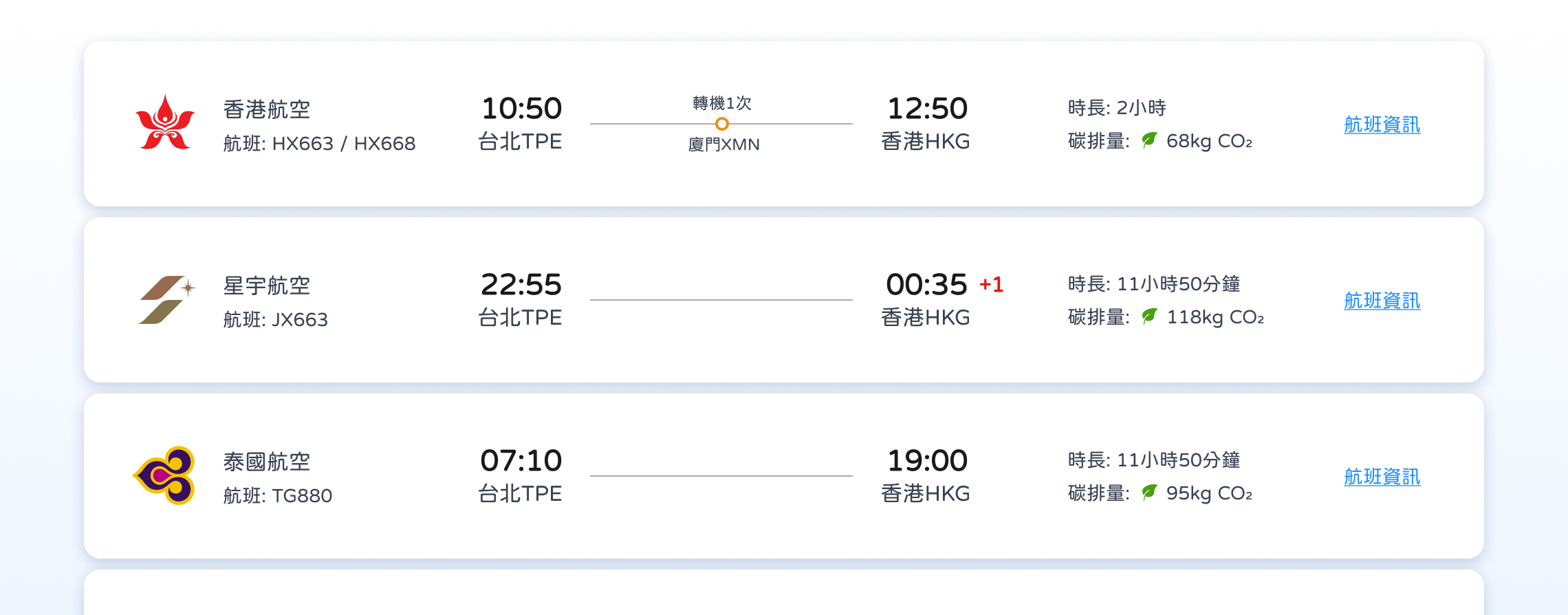Click the 10:50 Taipei departure time

coord(521,109)
